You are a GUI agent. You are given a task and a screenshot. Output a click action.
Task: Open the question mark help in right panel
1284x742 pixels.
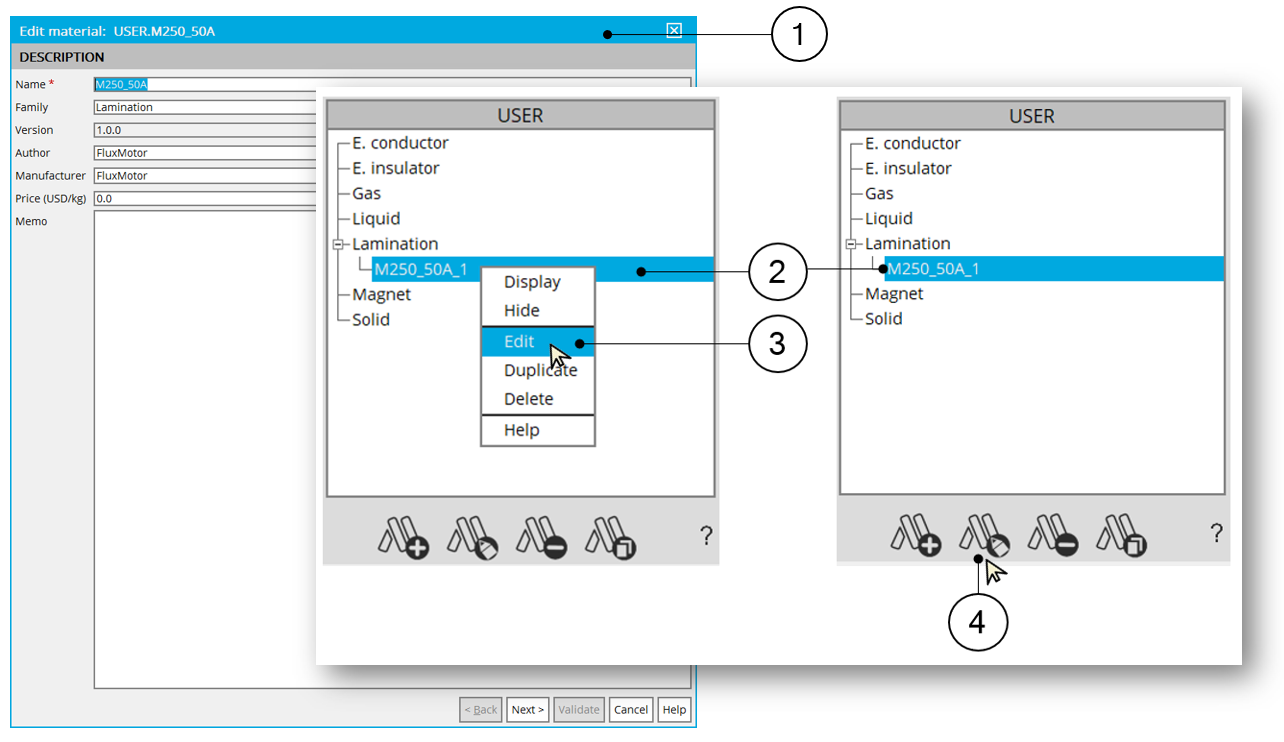1216,533
